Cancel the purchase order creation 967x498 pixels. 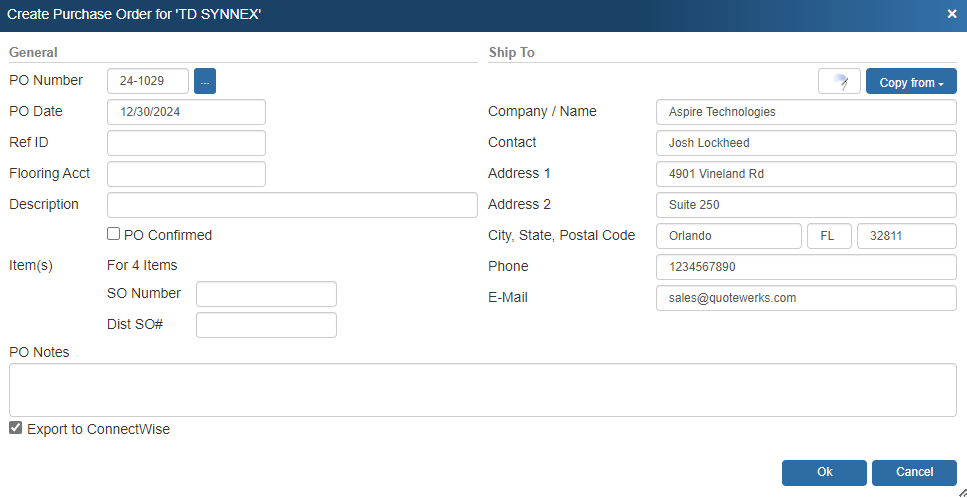click(914, 472)
